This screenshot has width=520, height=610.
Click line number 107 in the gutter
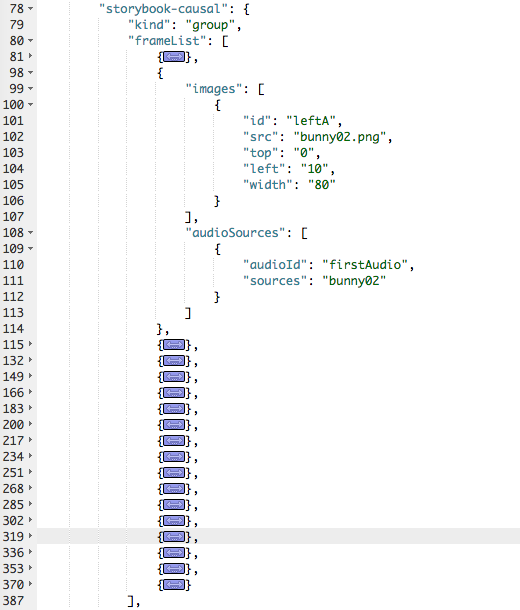pos(13,217)
